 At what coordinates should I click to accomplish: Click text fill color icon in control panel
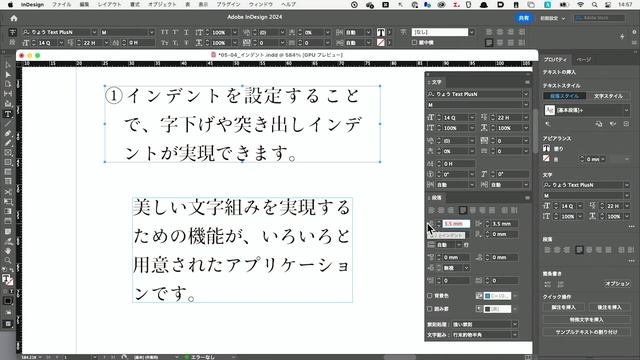click(381, 32)
